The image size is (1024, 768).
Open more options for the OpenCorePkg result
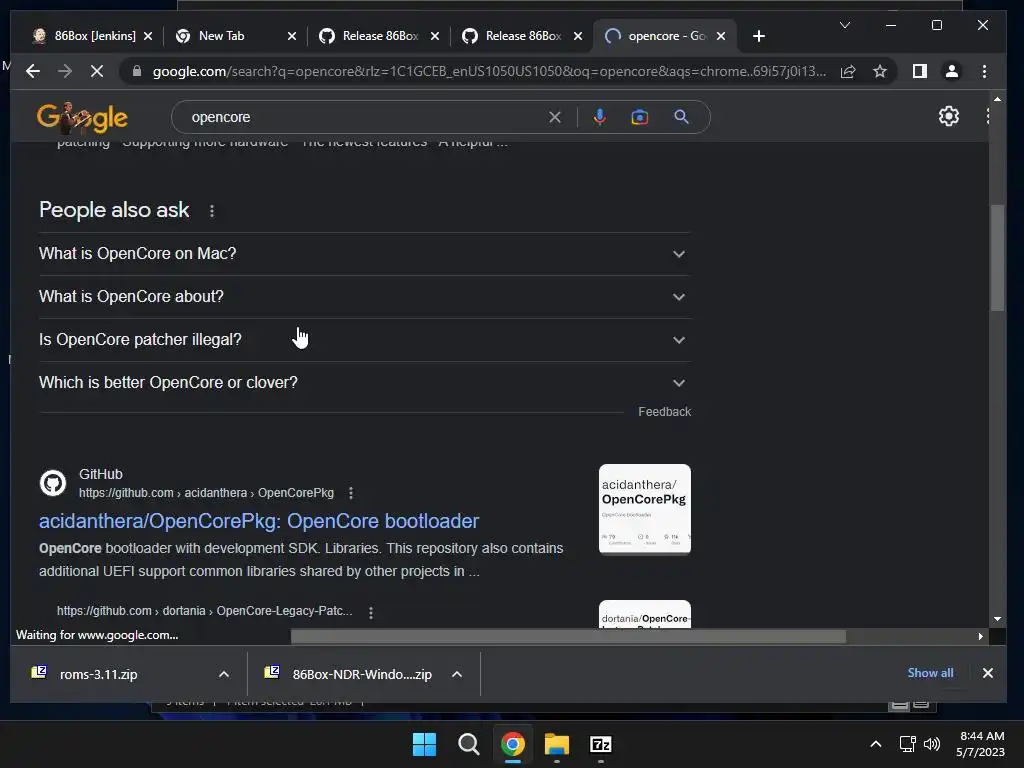point(351,493)
